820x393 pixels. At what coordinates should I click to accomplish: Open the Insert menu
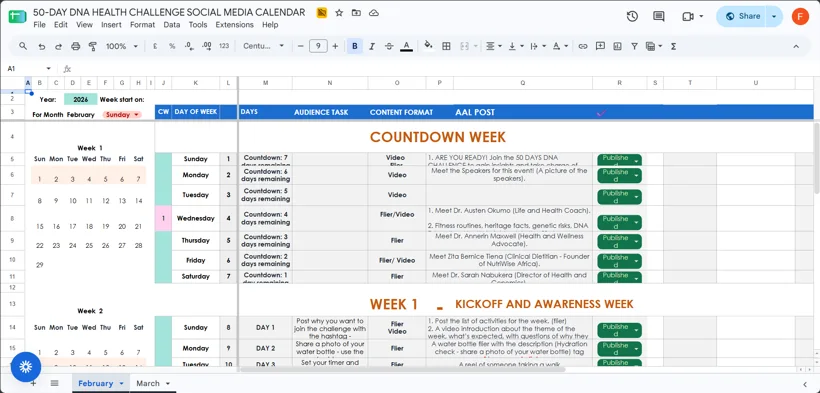tap(111, 25)
